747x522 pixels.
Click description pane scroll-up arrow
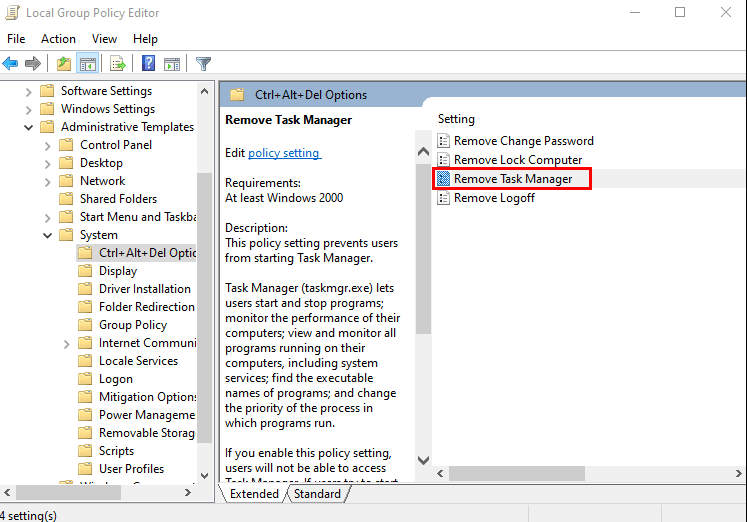423,152
